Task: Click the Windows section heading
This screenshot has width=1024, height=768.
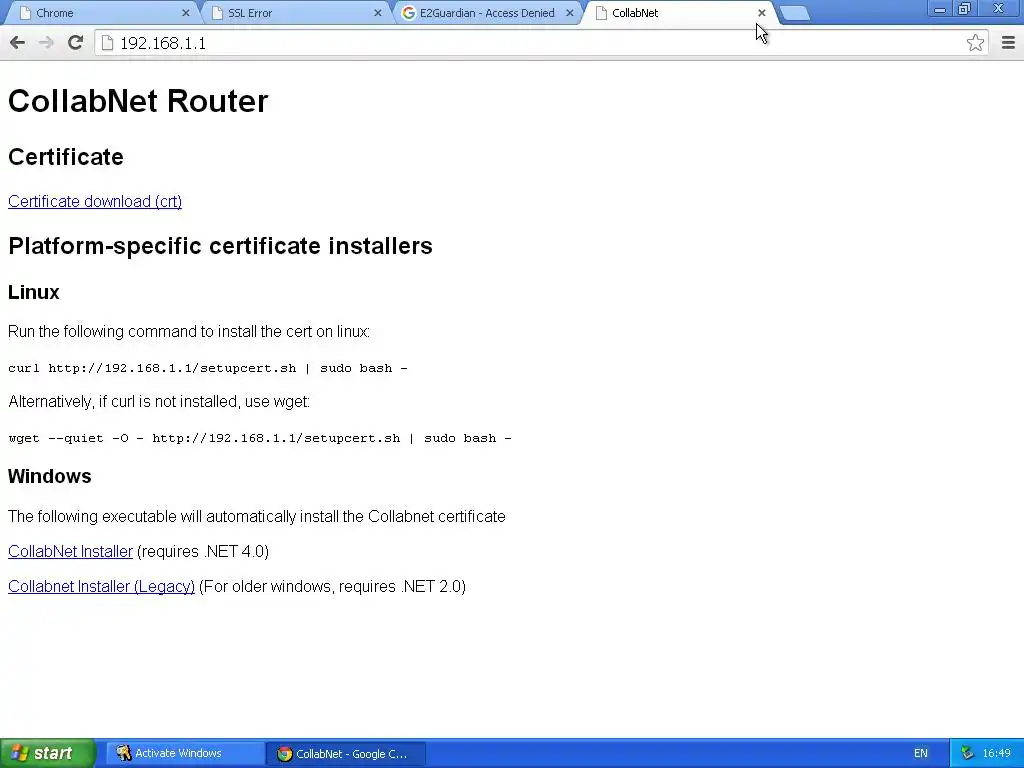Action: (x=50, y=476)
